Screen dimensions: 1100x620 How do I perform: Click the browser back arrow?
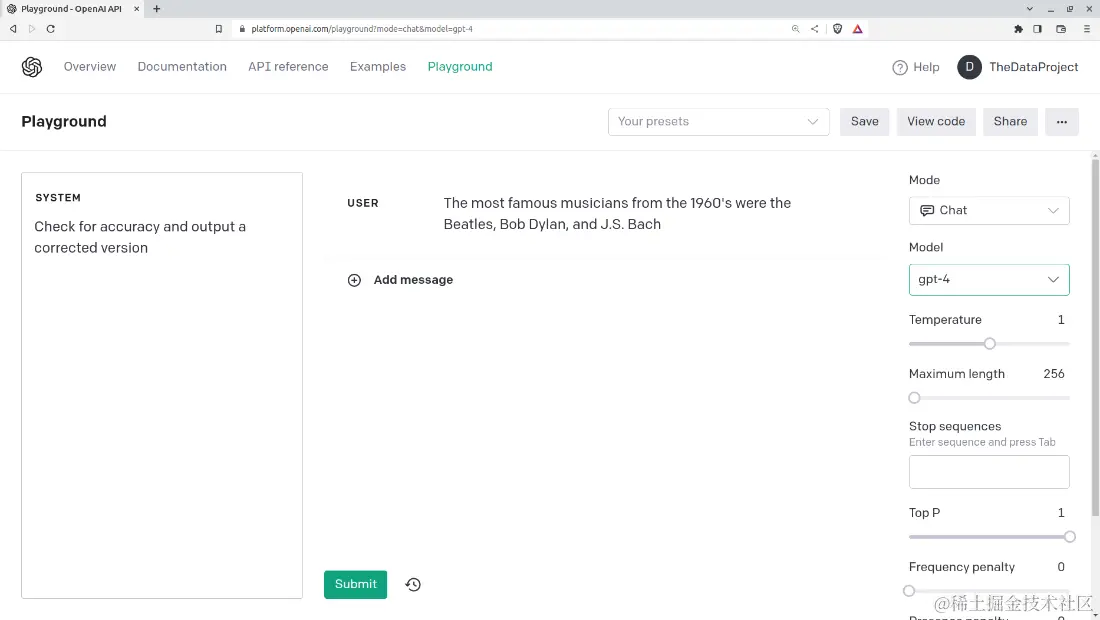tap(13, 29)
